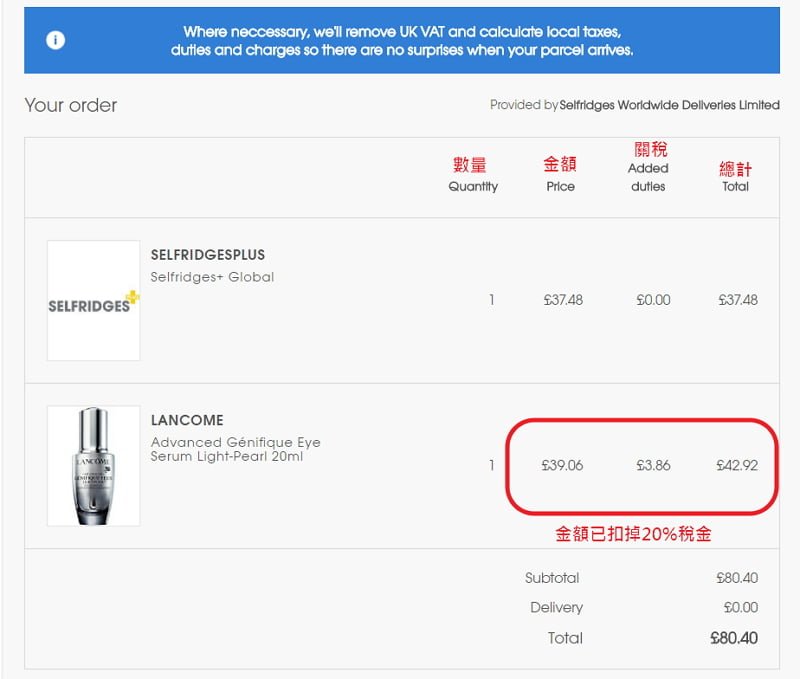
Task: Open the Selfridges Plus logo thumbnail
Action: 93,300
